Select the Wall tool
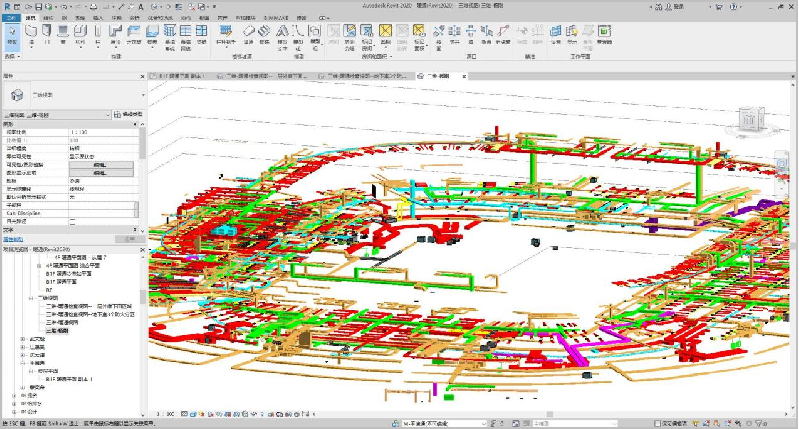 click(x=33, y=40)
